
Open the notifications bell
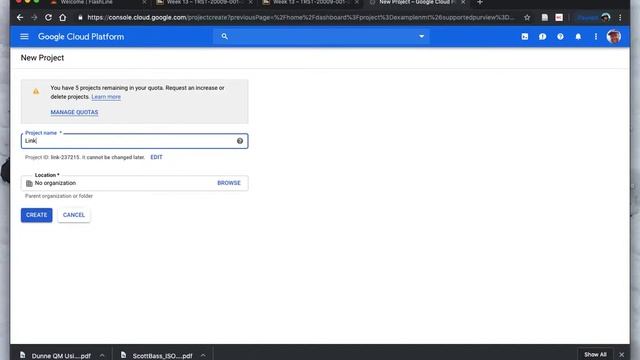578,37
